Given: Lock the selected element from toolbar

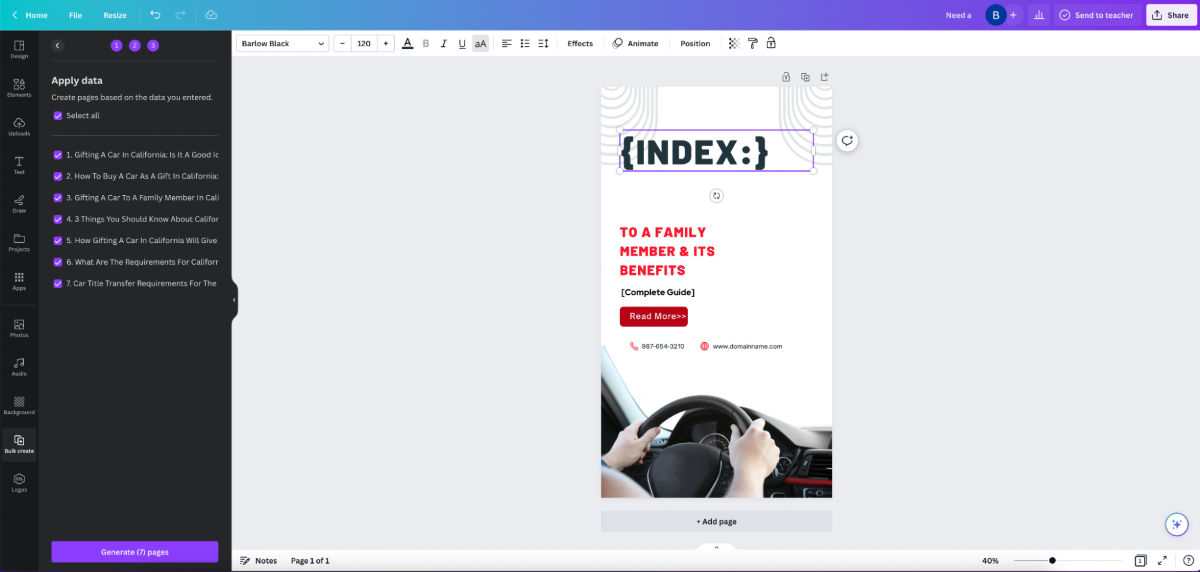Looking at the screenshot, I should pyautogui.click(x=771, y=44).
